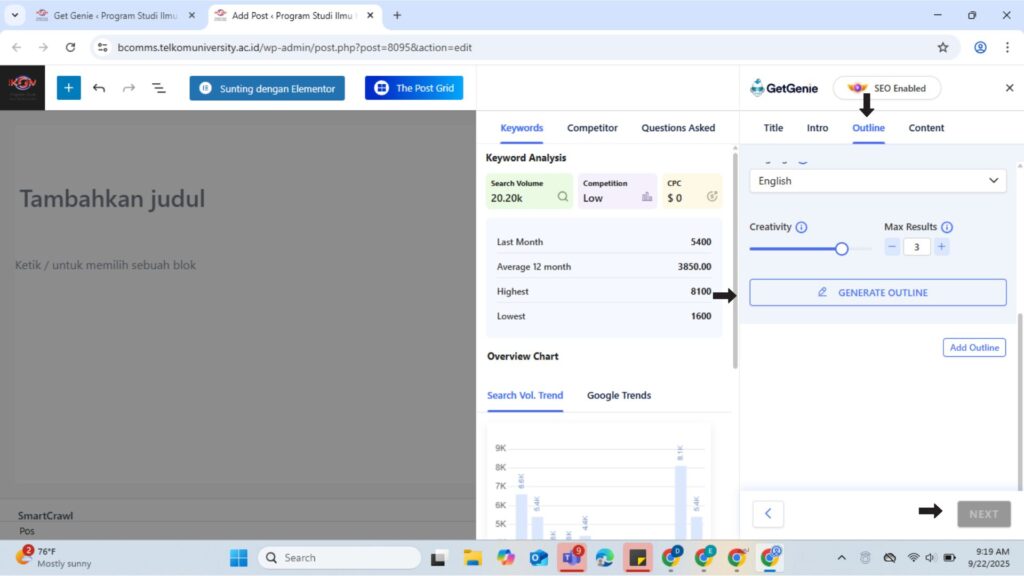Screen dimensions: 1024x576
Task: Open the weather widget on taskbar
Action: (54, 557)
